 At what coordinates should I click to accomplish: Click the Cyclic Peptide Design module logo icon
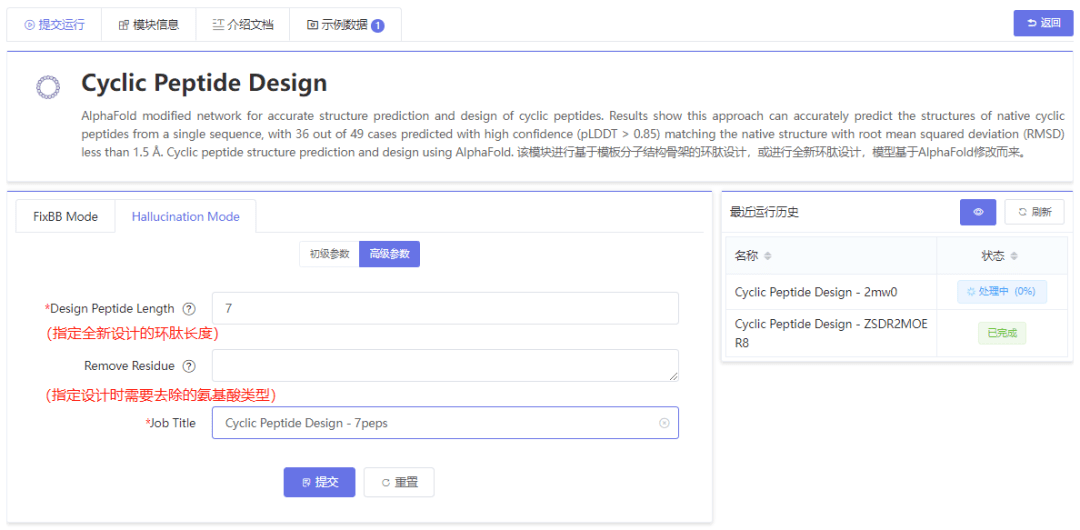click(x=47, y=87)
